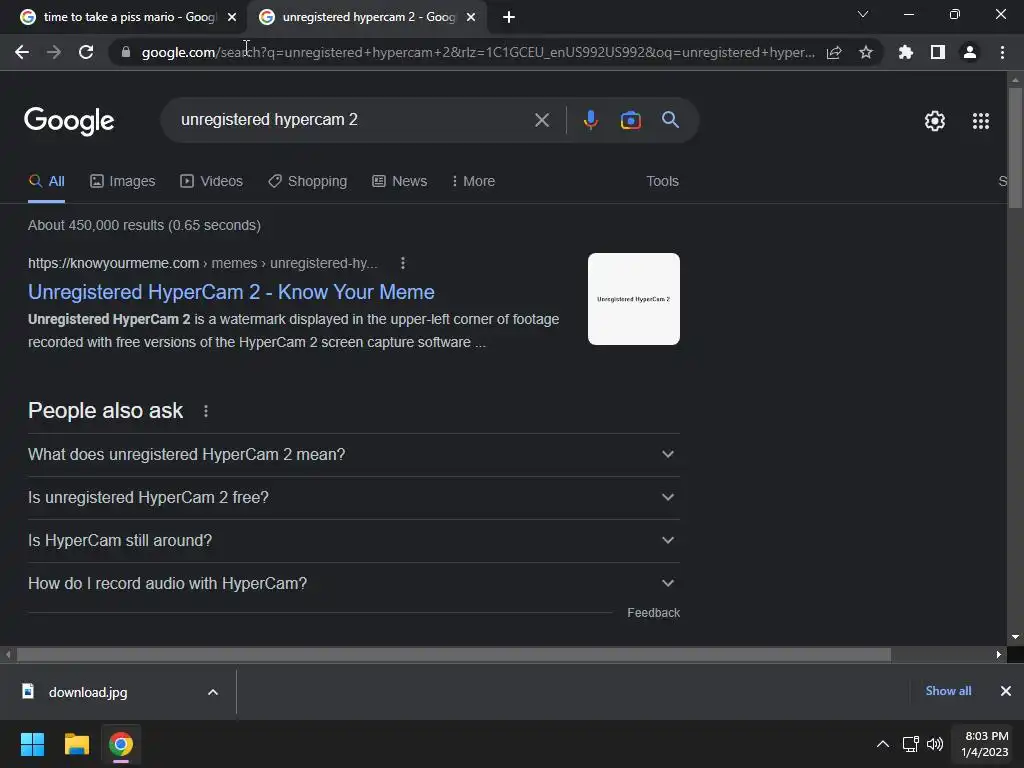This screenshot has width=1024, height=768.
Task: Submit search with the magnifier icon
Action: [670, 120]
